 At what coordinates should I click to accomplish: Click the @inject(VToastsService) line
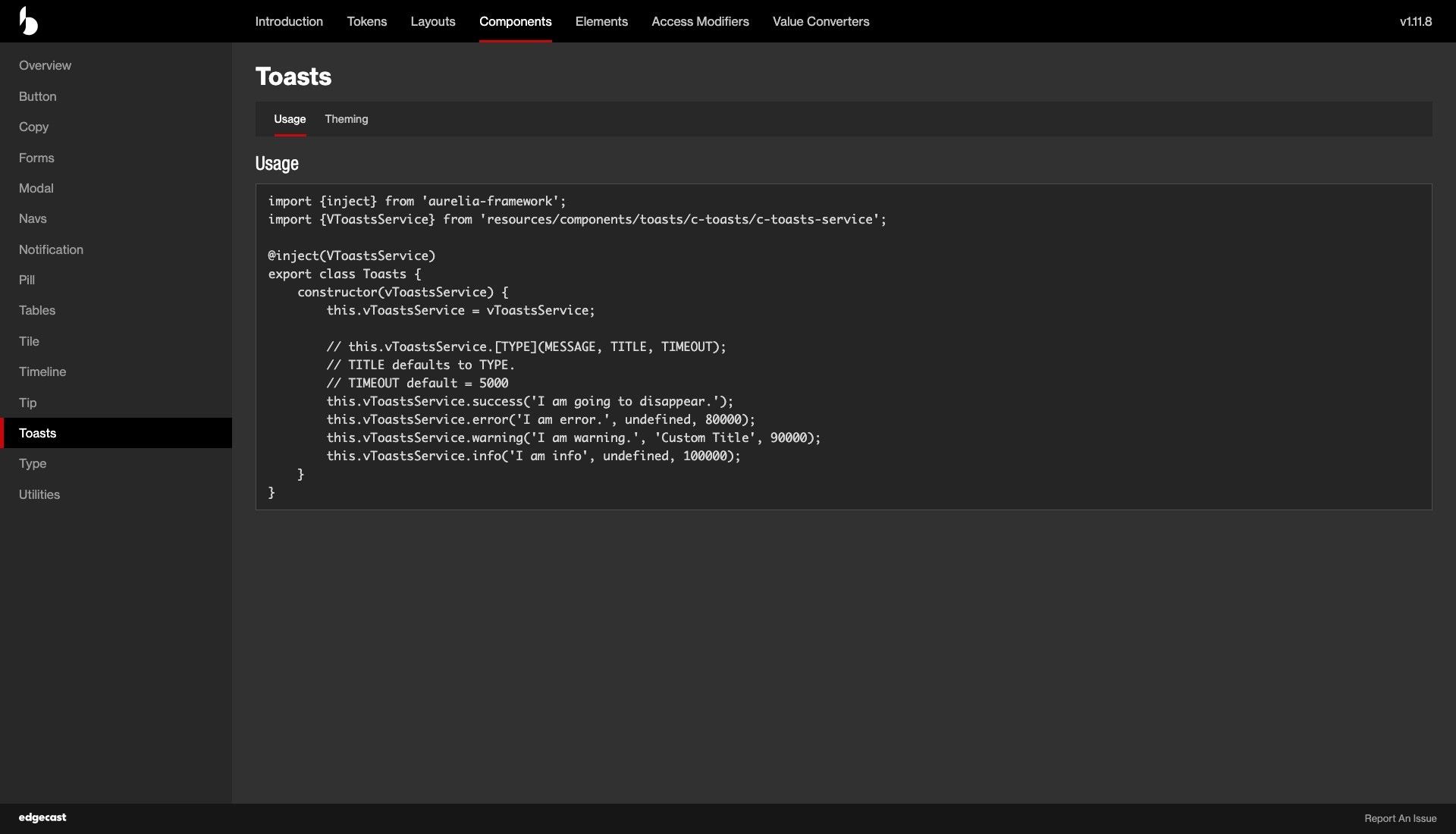click(352, 256)
